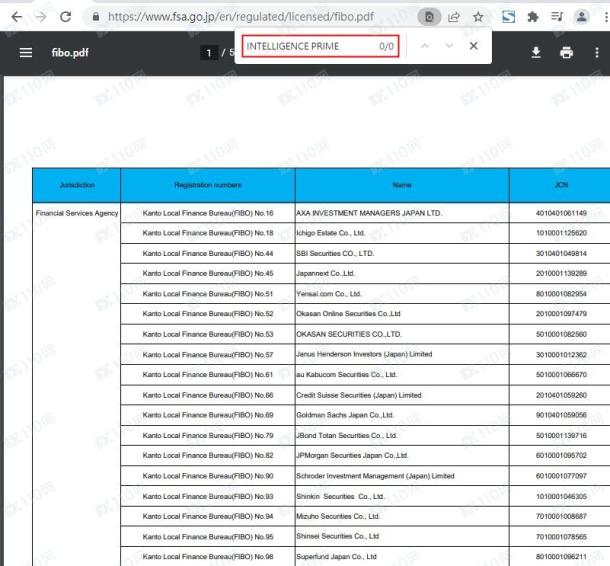This screenshot has height=566, width=610.
Task: Select the Name column header
Action: 402,185
